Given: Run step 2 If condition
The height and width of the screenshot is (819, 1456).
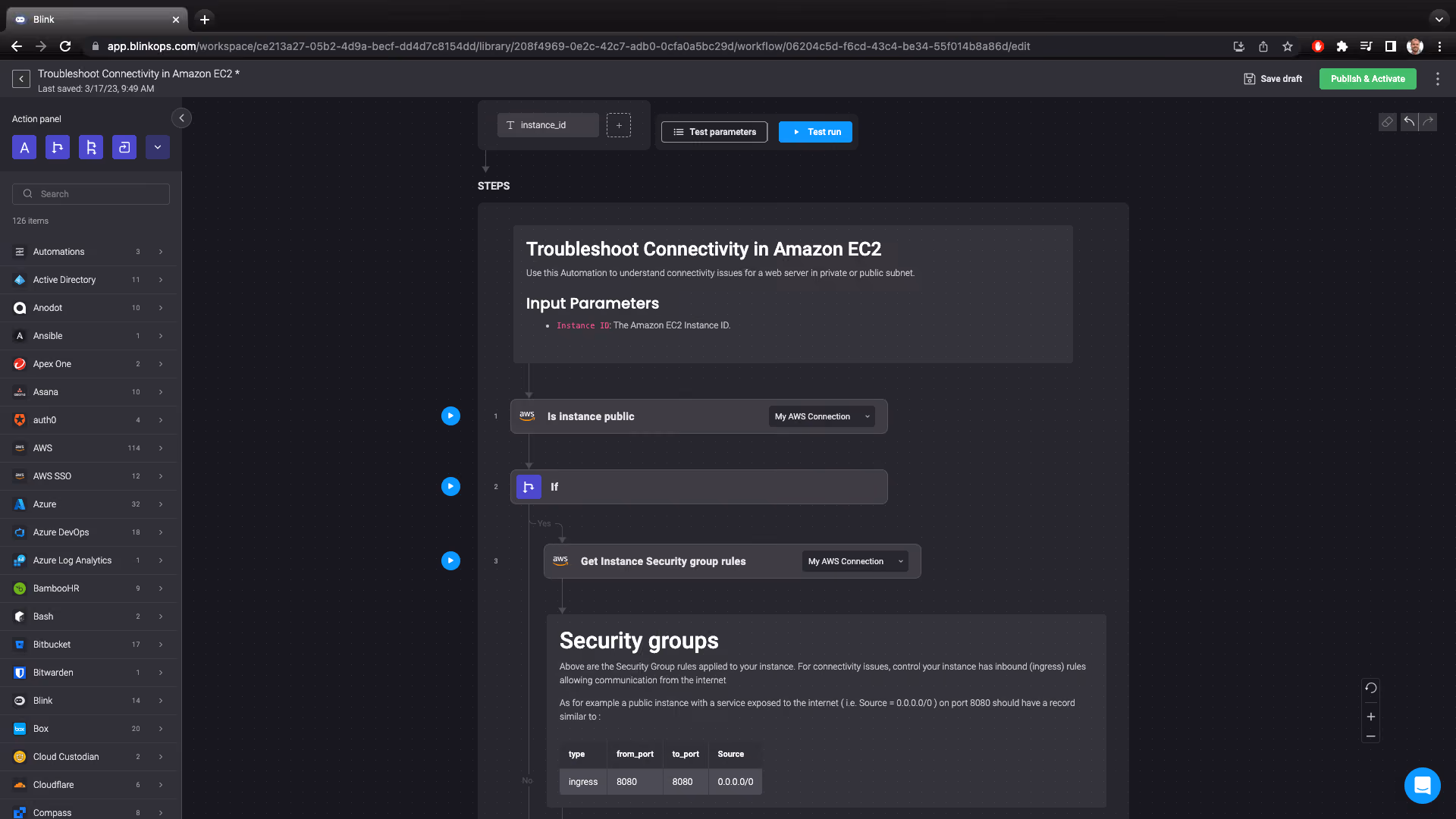Looking at the screenshot, I should pos(450,486).
